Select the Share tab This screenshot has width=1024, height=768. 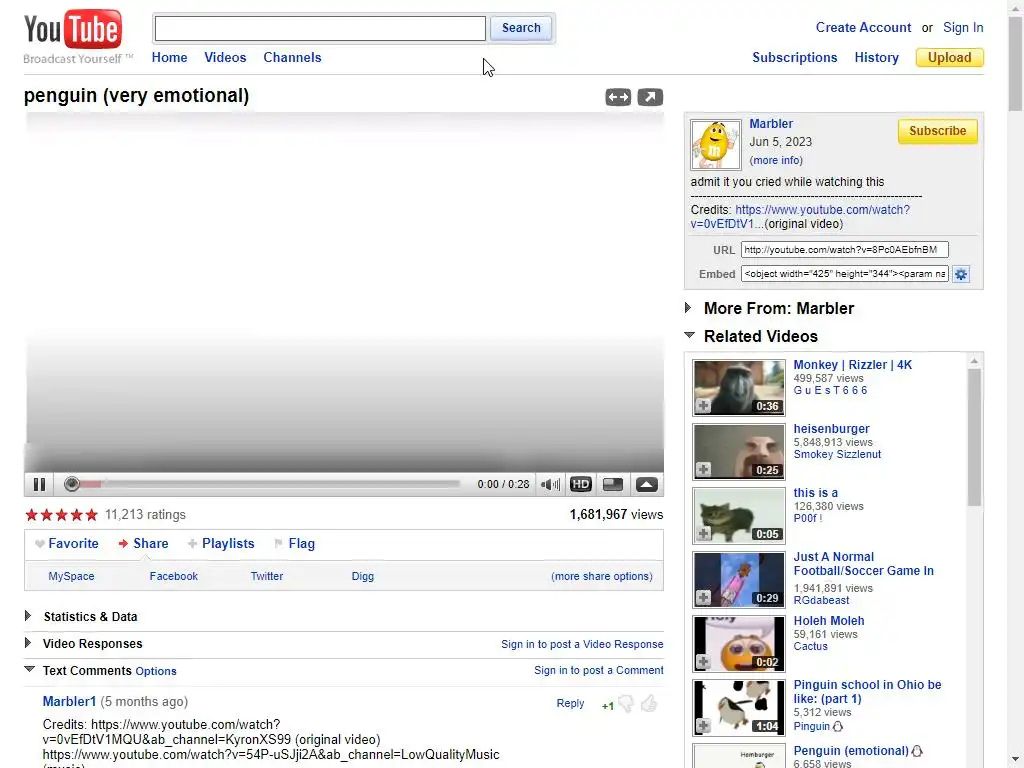point(144,543)
